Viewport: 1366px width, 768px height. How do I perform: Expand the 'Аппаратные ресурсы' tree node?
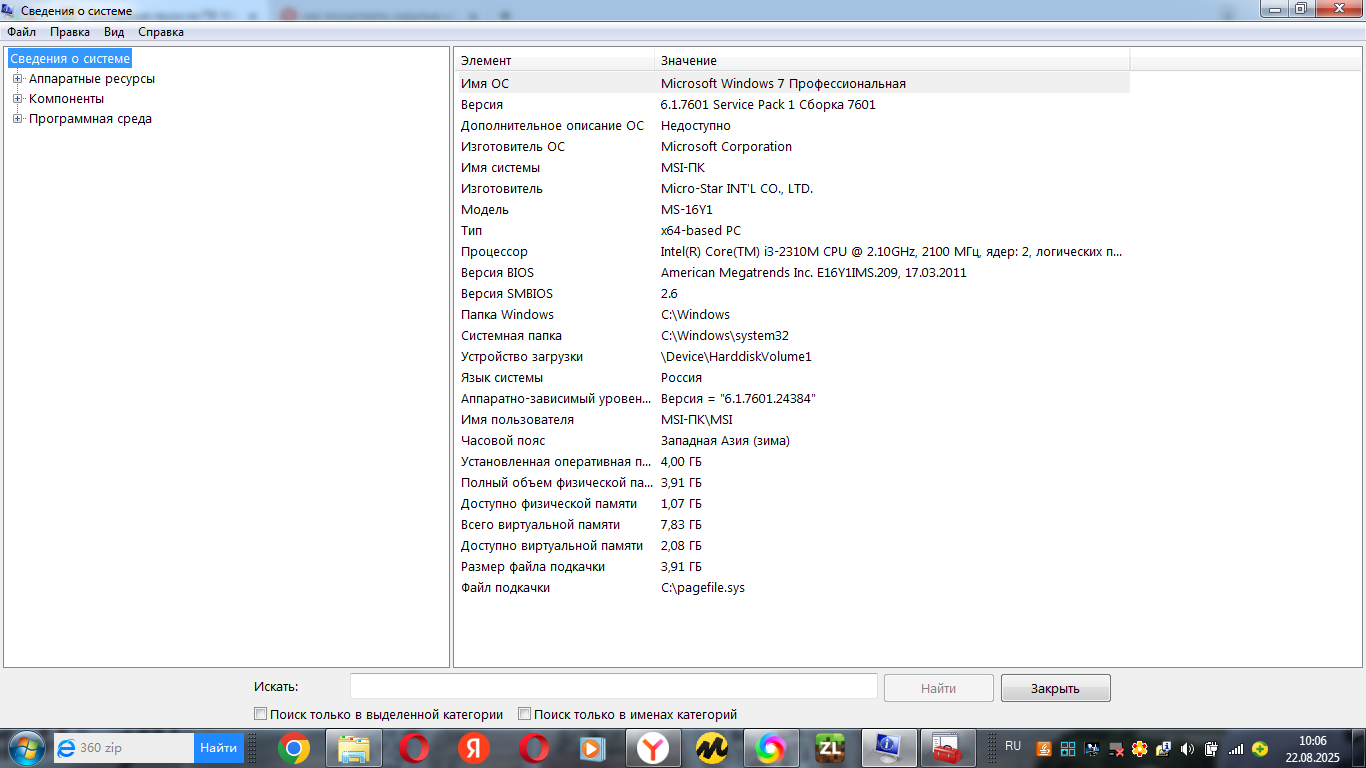click(17, 79)
